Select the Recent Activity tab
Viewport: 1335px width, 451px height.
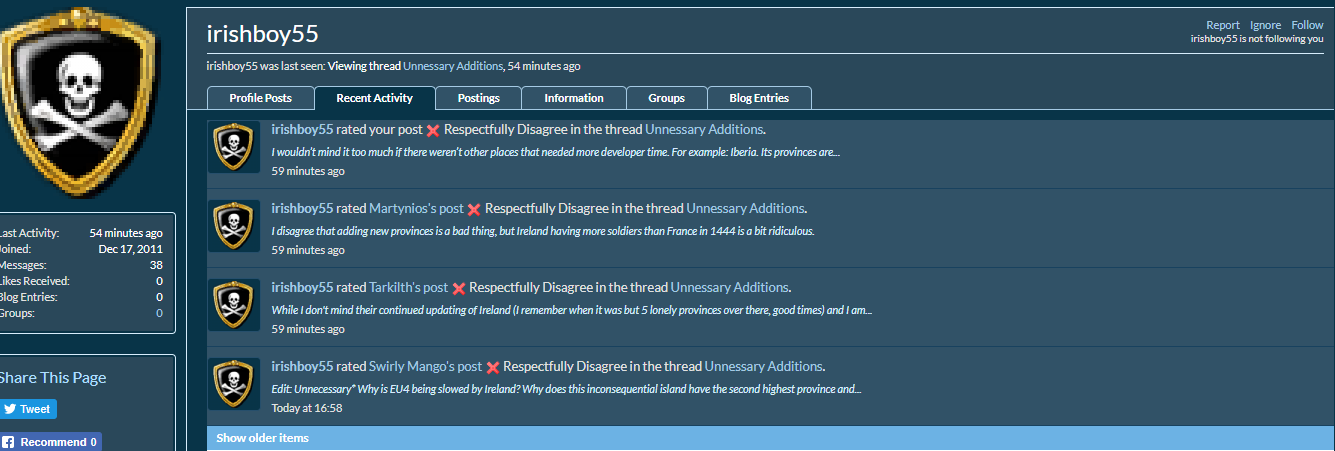coord(375,98)
